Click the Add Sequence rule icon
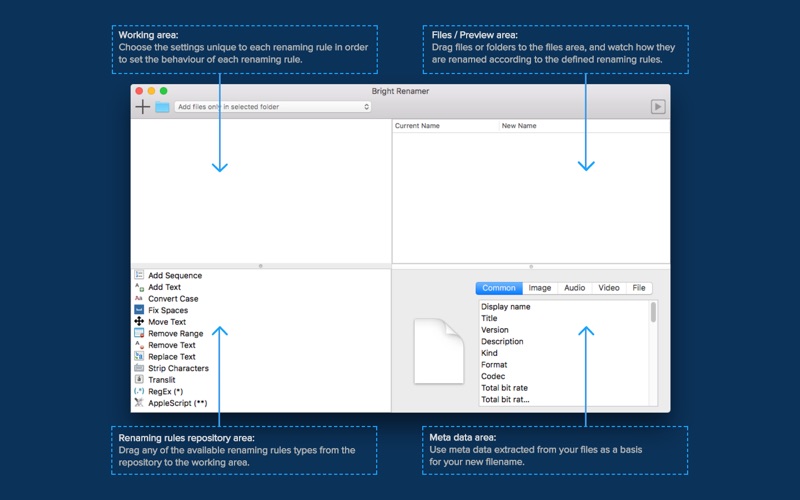The image size is (800, 500). pyautogui.click(x=139, y=275)
